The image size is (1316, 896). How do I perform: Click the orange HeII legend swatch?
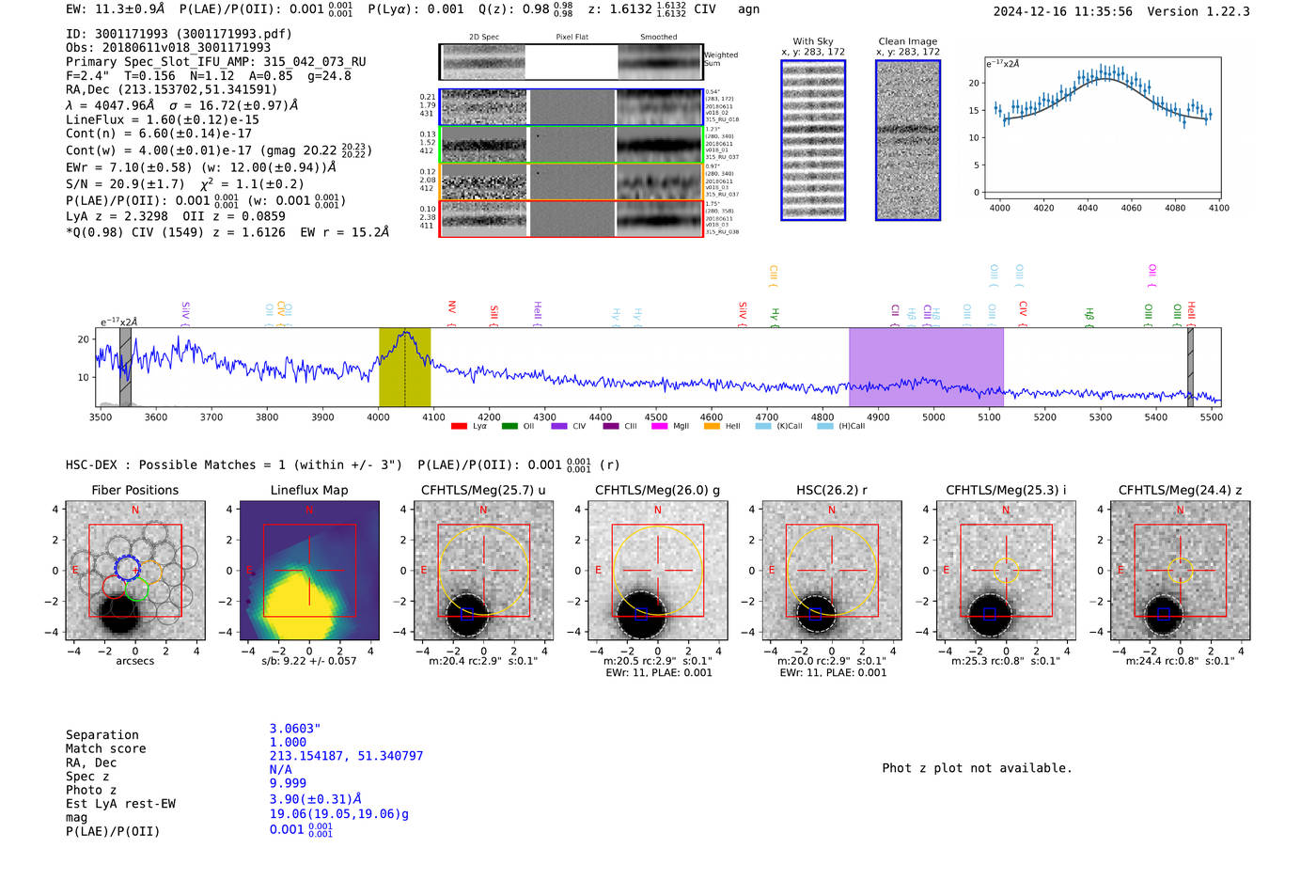pos(712,426)
